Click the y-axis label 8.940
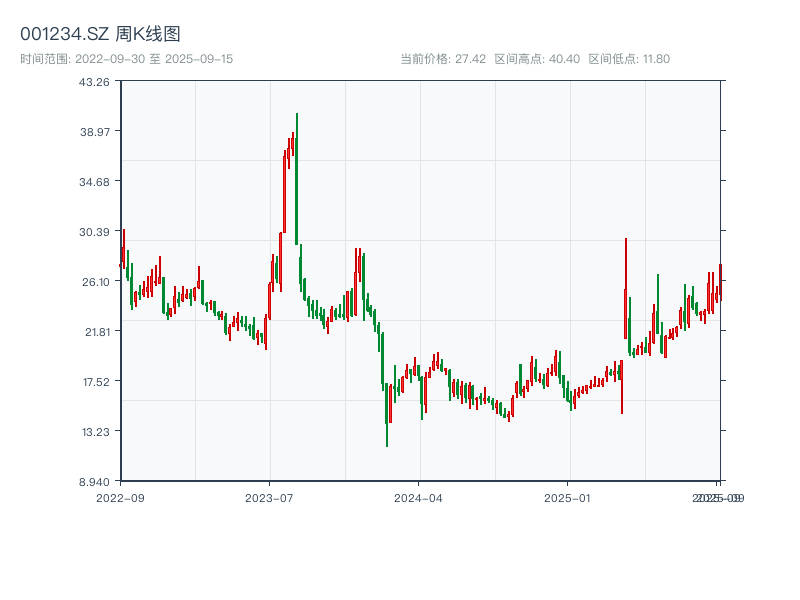The height and width of the screenshot is (600, 800). click(94, 482)
